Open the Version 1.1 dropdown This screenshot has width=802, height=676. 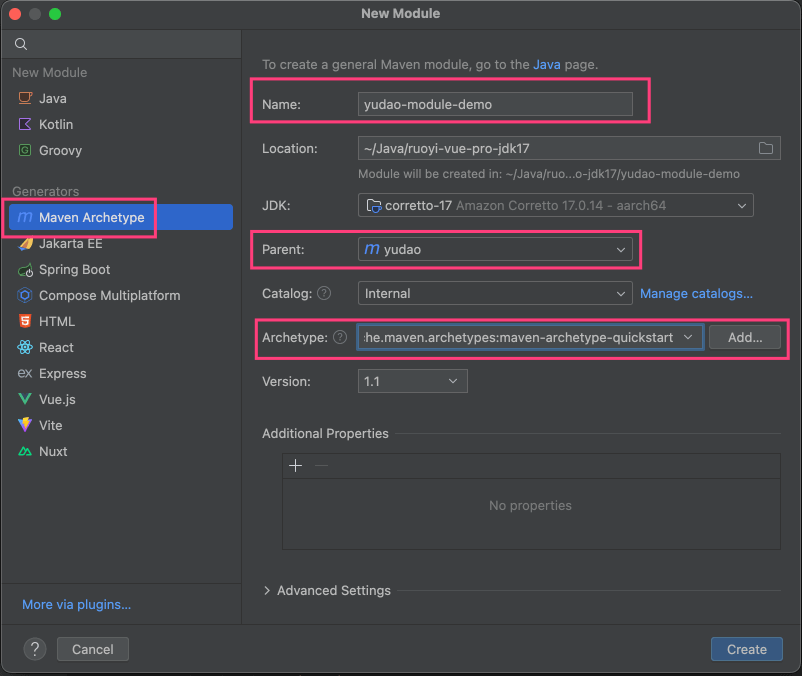(412, 381)
